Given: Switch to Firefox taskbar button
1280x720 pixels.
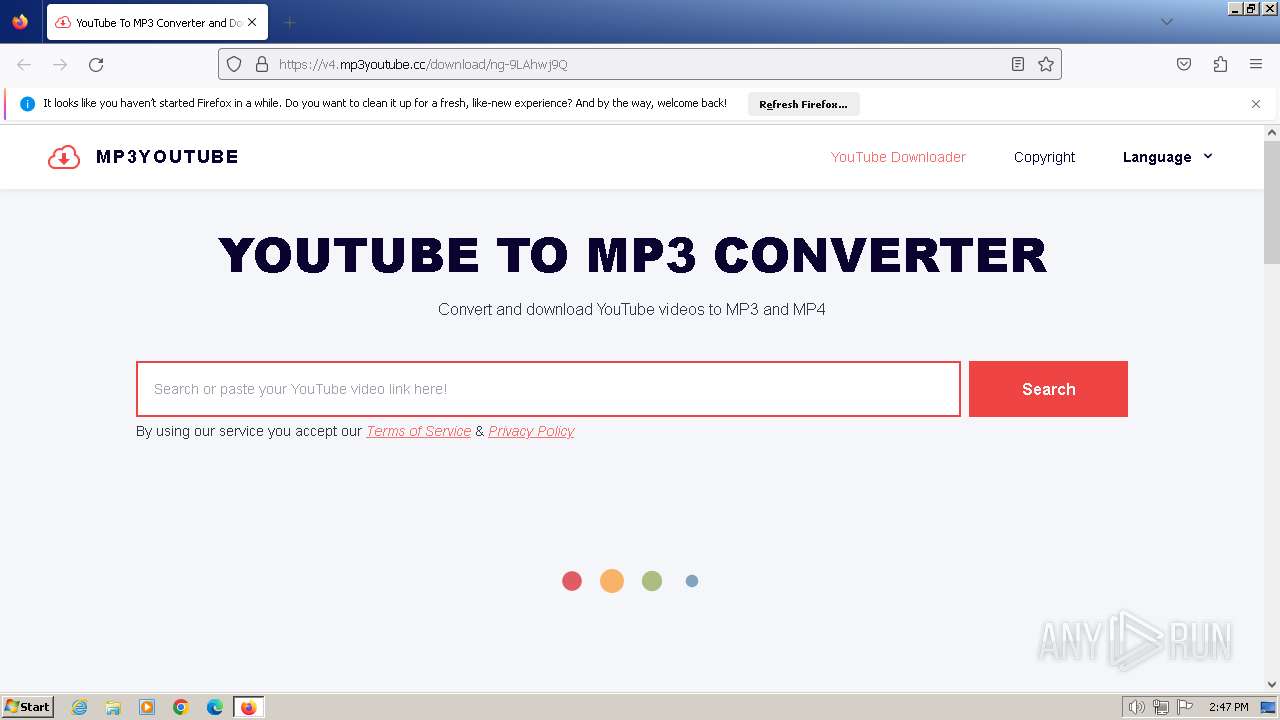Looking at the screenshot, I should coord(248,707).
